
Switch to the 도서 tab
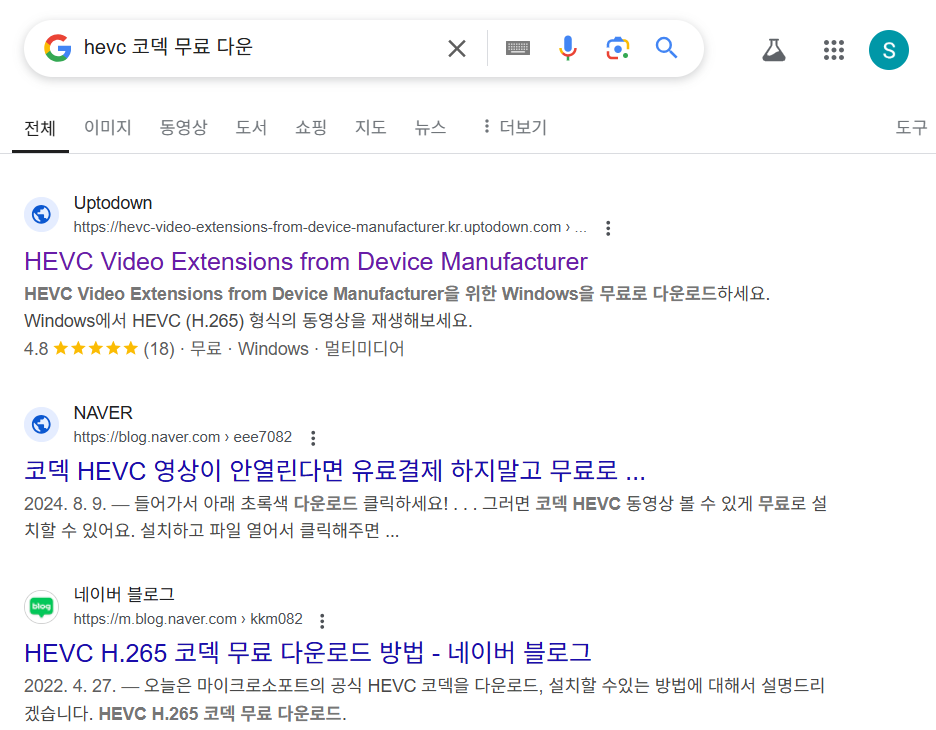pos(251,127)
